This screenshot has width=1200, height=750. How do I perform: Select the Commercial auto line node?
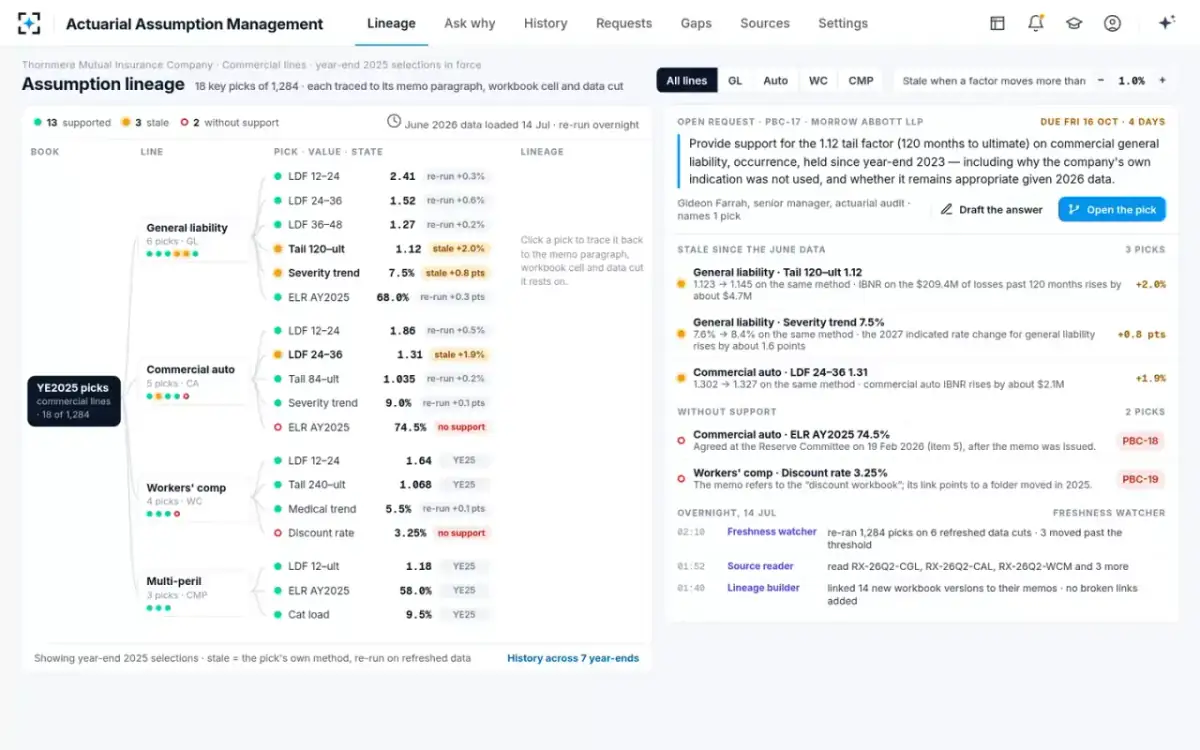tap(192, 382)
